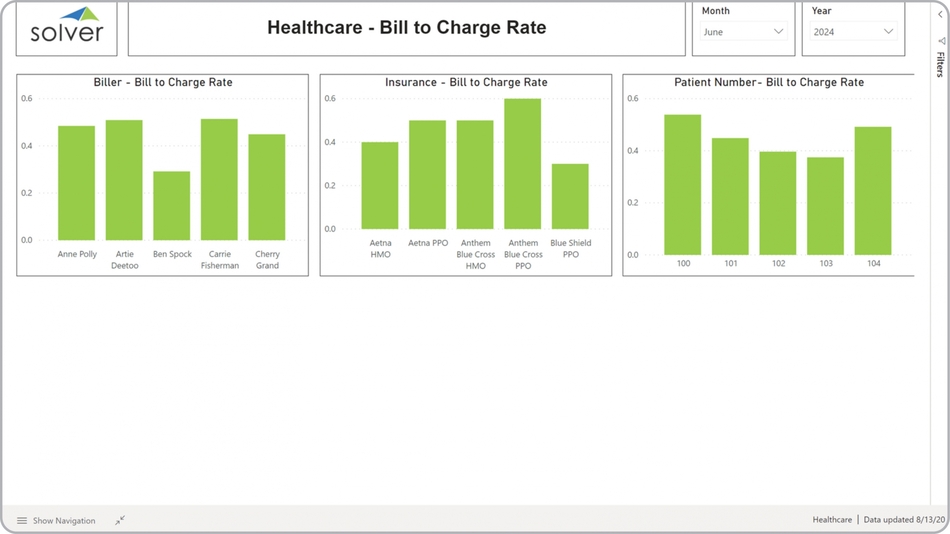The height and width of the screenshot is (534, 950).
Task: Click the Healthcare - Bill to Charge Rate heading
Action: click(406, 28)
